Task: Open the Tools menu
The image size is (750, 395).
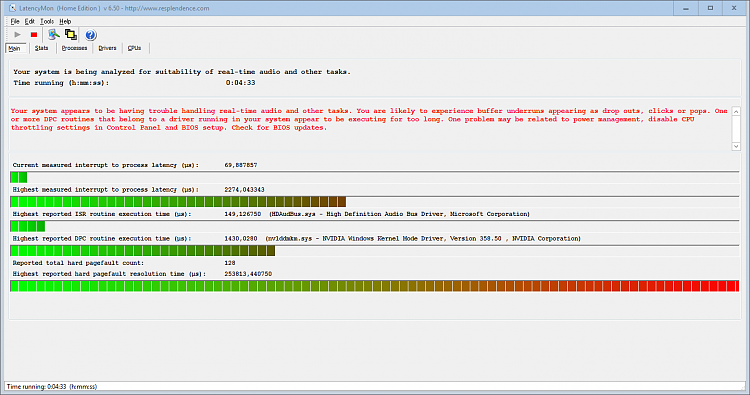Action: [47, 22]
